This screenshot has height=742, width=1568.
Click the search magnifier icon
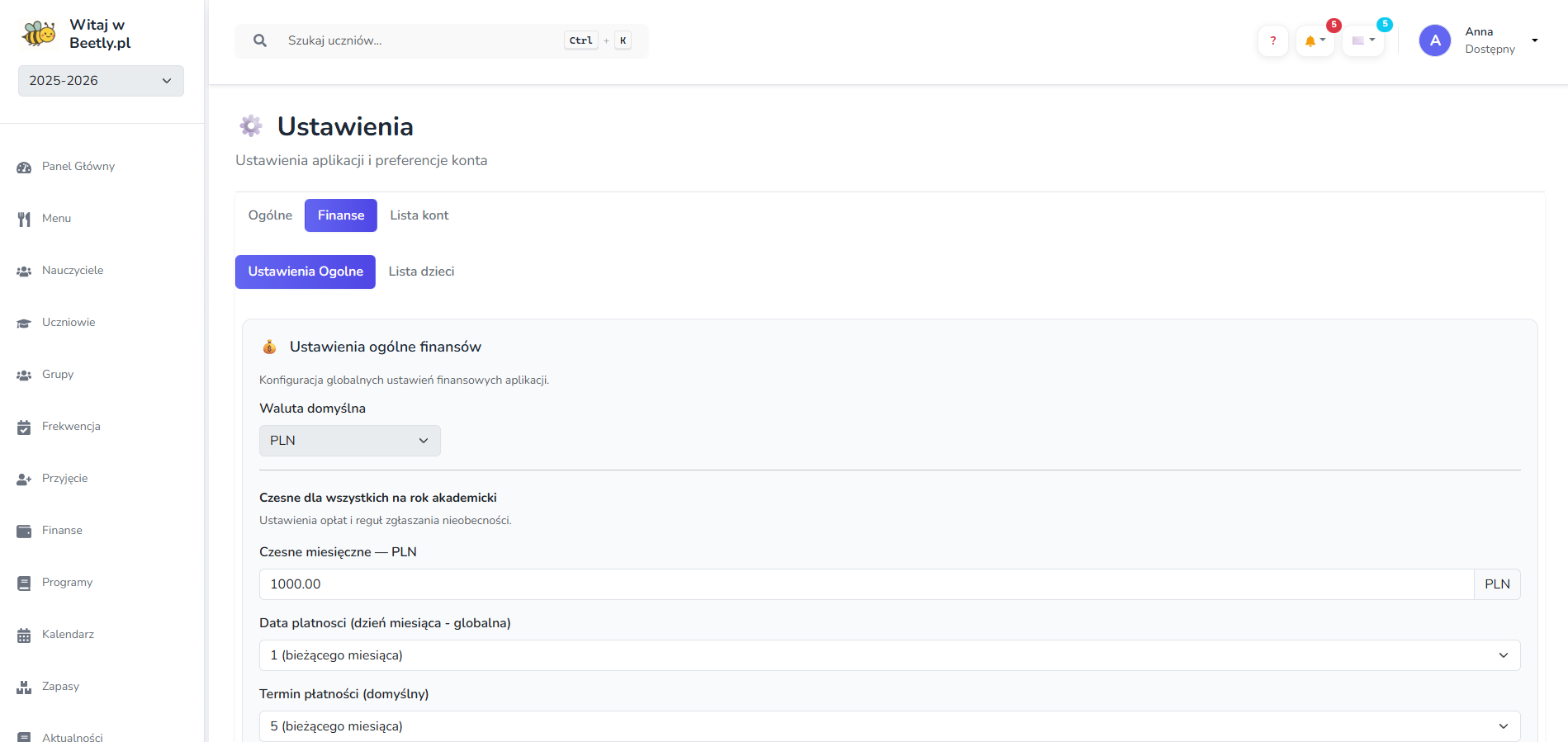[260, 40]
